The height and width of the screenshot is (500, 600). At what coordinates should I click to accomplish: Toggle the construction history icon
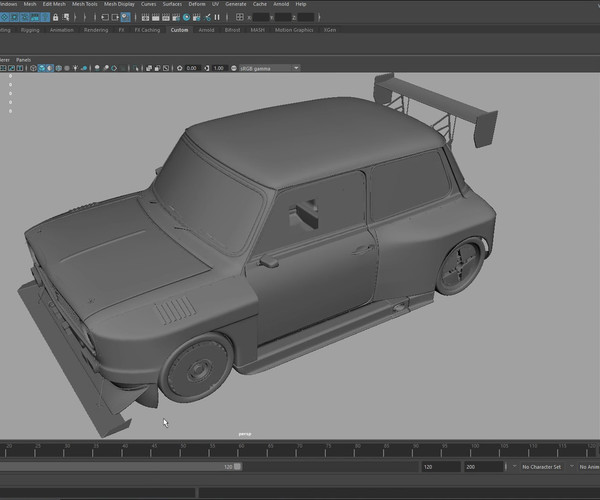click(126, 17)
